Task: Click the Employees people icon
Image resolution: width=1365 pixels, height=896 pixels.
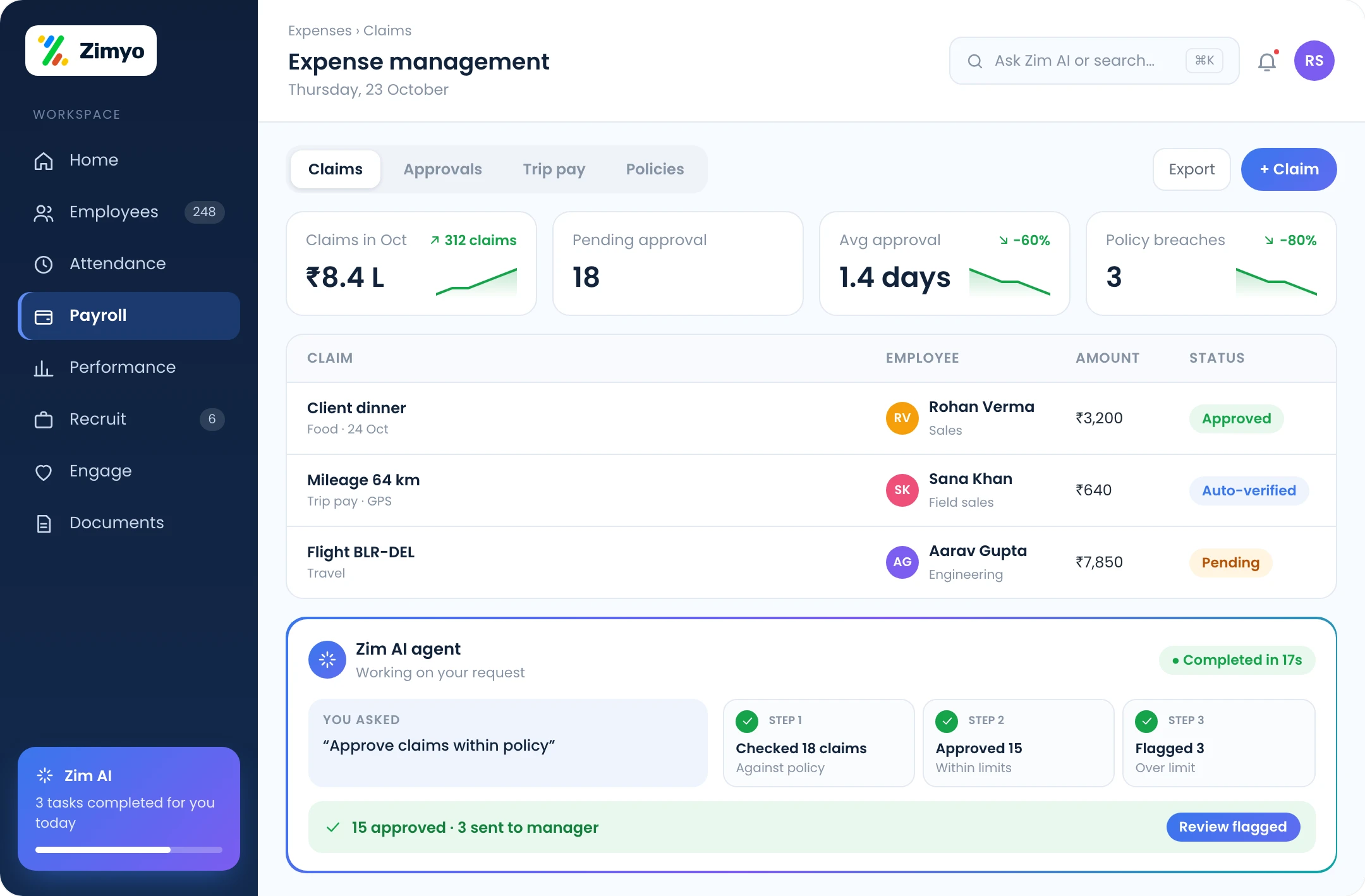Action: [44, 212]
